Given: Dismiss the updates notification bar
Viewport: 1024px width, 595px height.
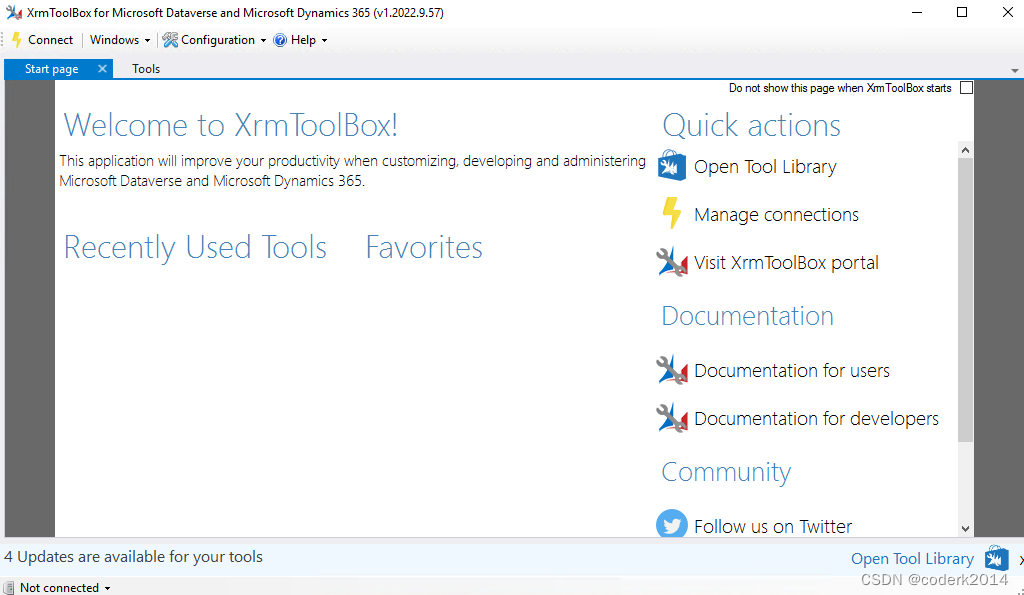Looking at the screenshot, I should 1021,560.
